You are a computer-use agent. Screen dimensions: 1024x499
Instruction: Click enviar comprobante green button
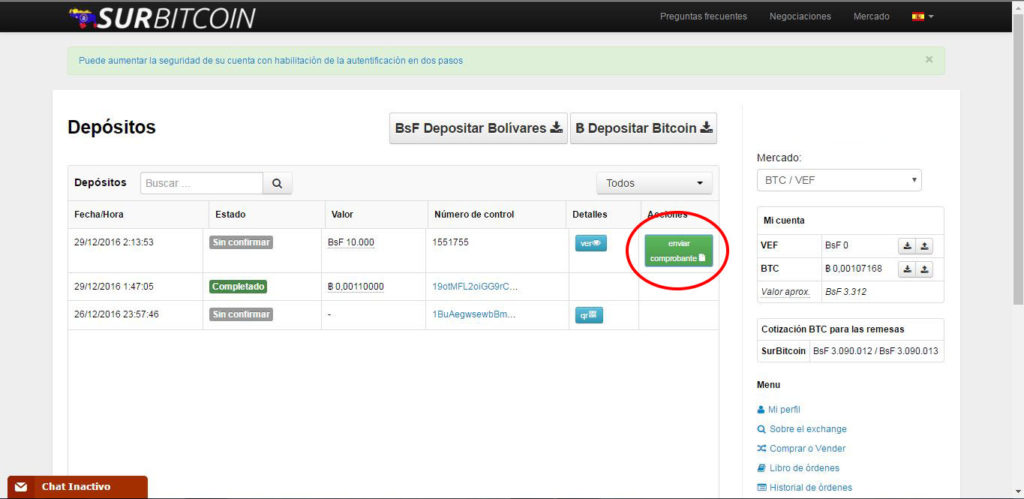[679, 251]
